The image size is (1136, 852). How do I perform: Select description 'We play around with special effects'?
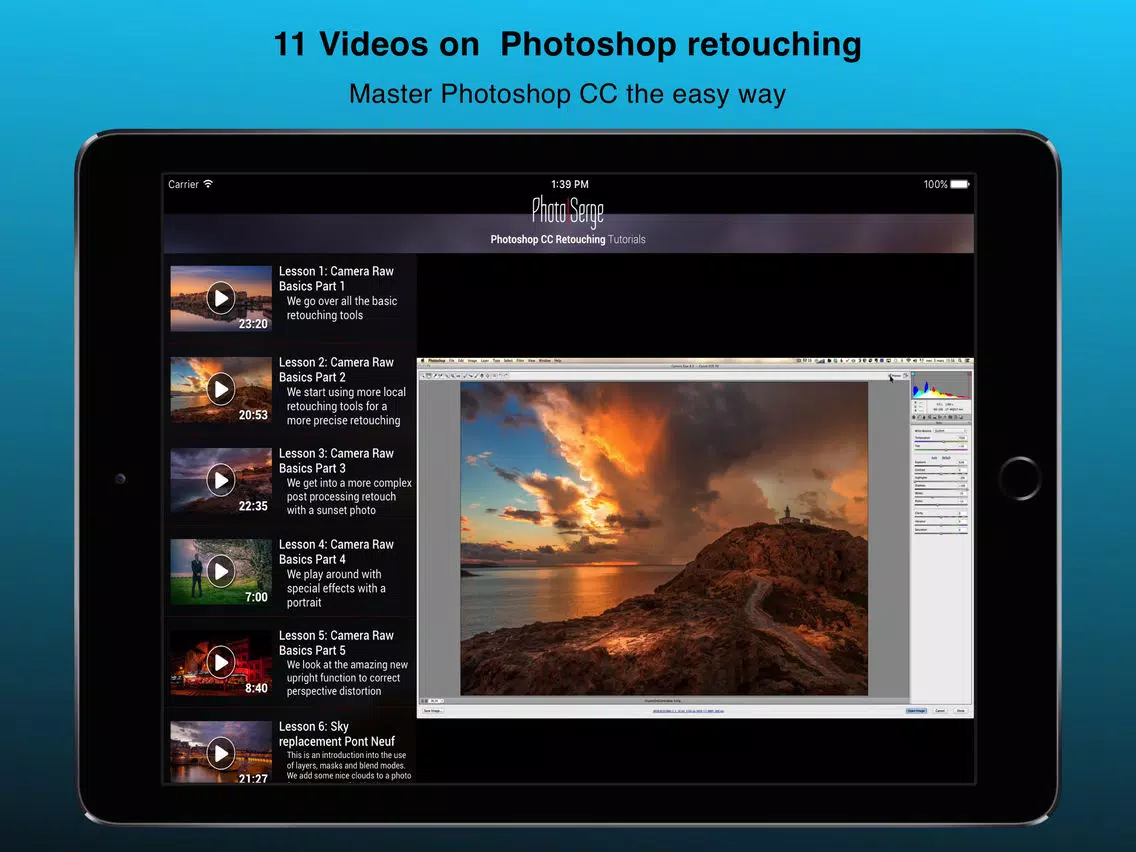coord(336,588)
